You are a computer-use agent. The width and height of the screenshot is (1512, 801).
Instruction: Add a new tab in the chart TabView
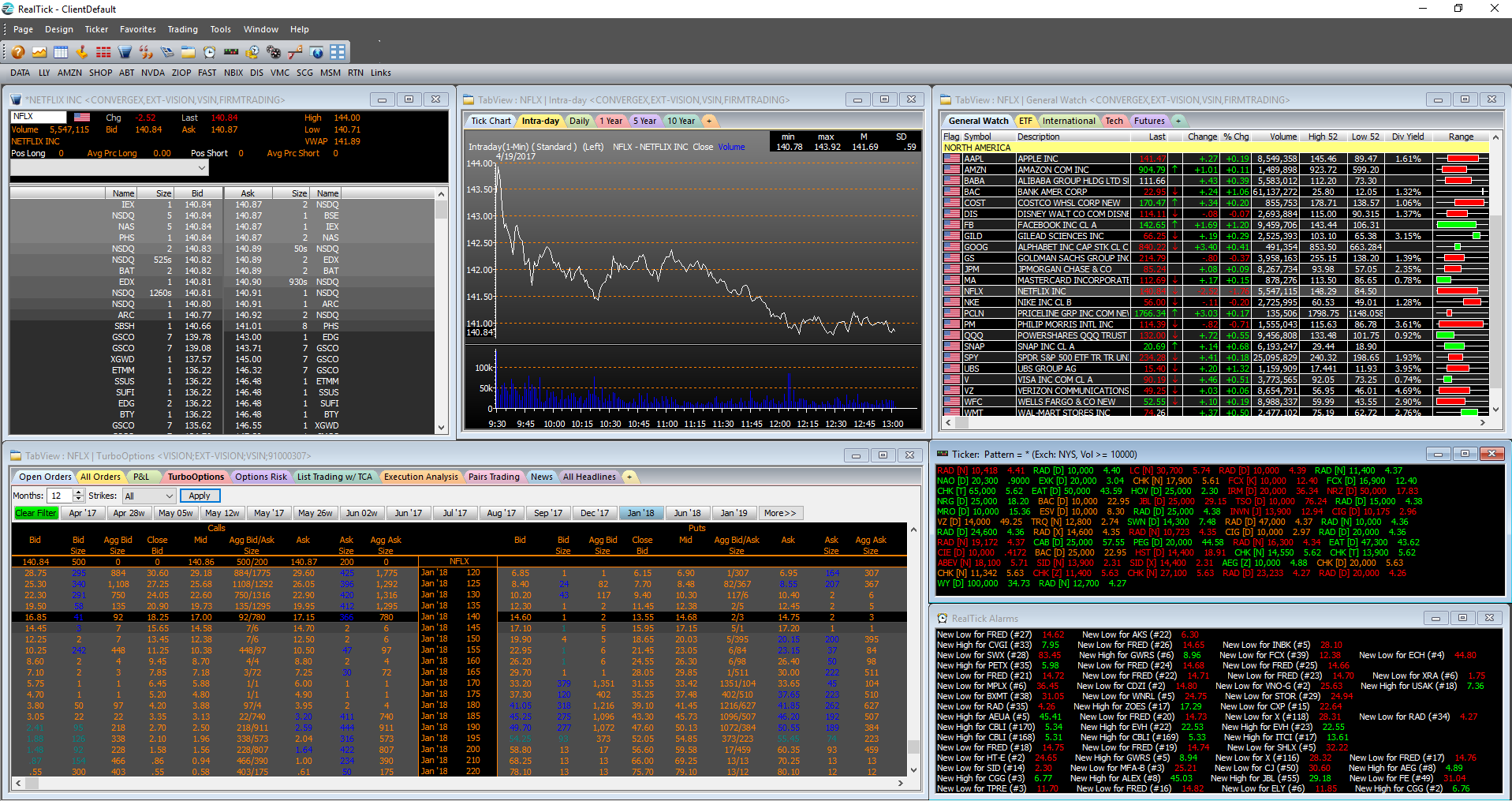(708, 121)
